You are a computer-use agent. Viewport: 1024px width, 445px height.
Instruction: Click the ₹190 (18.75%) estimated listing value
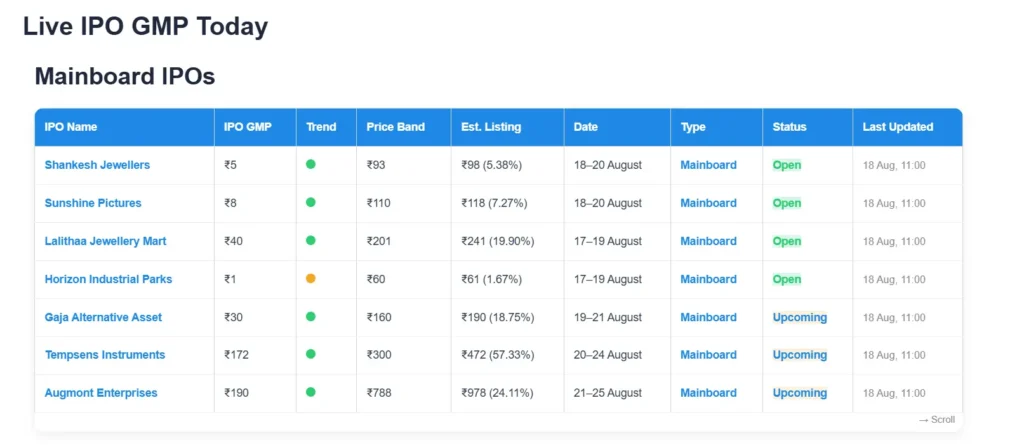498,317
